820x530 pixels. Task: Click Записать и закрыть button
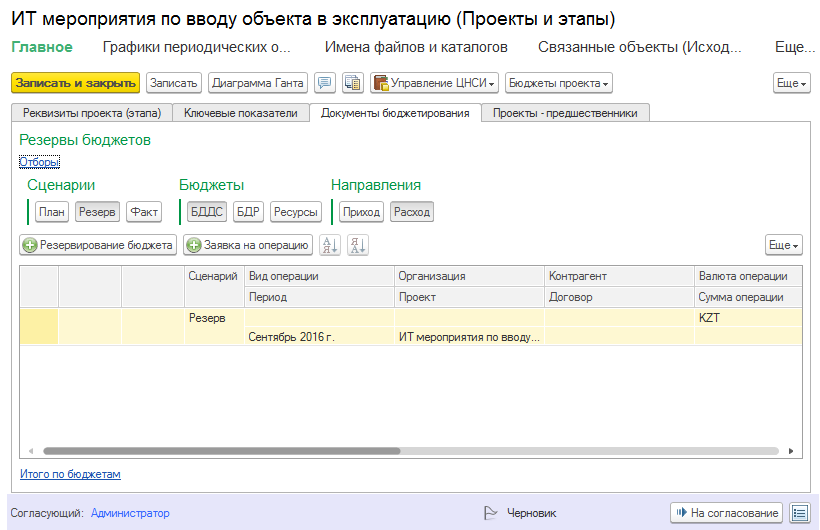75,83
